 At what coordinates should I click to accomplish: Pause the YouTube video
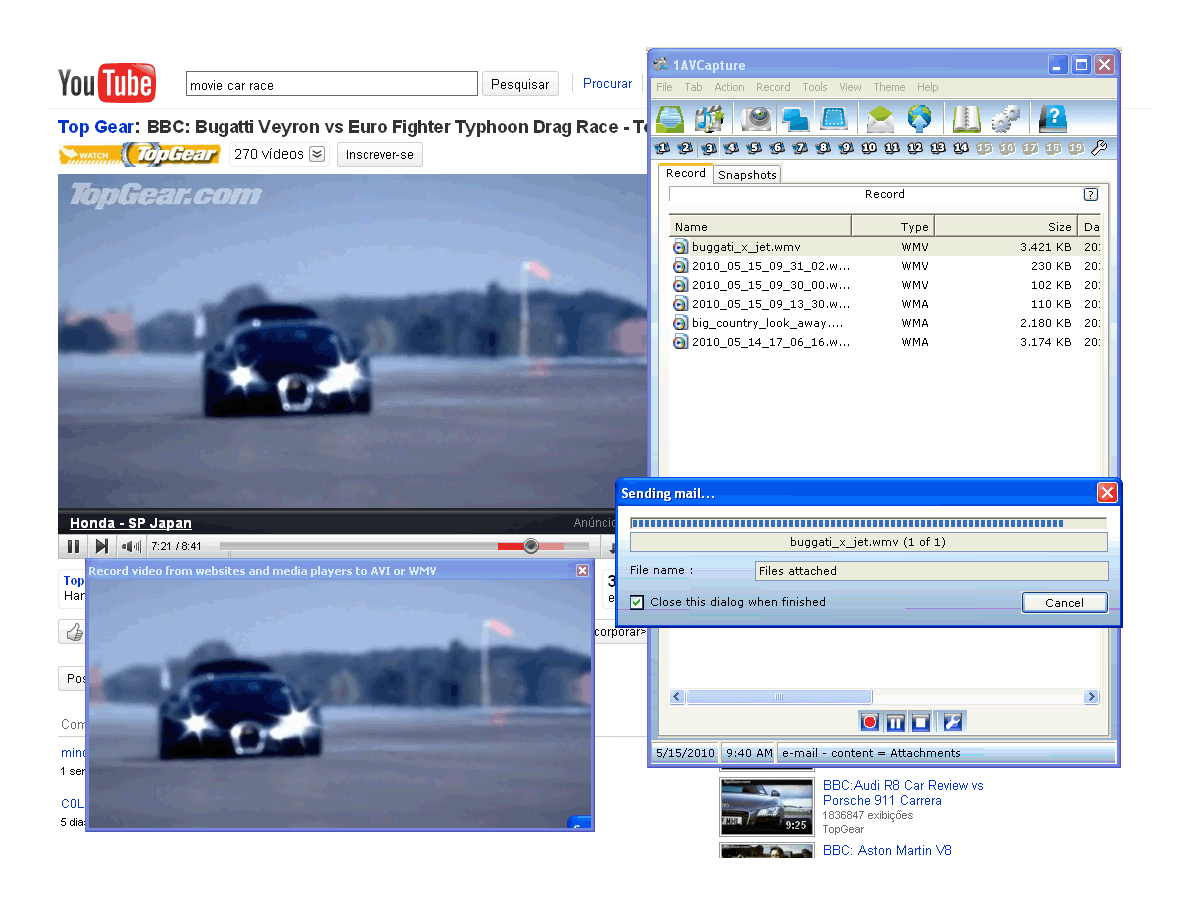click(73, 546)
